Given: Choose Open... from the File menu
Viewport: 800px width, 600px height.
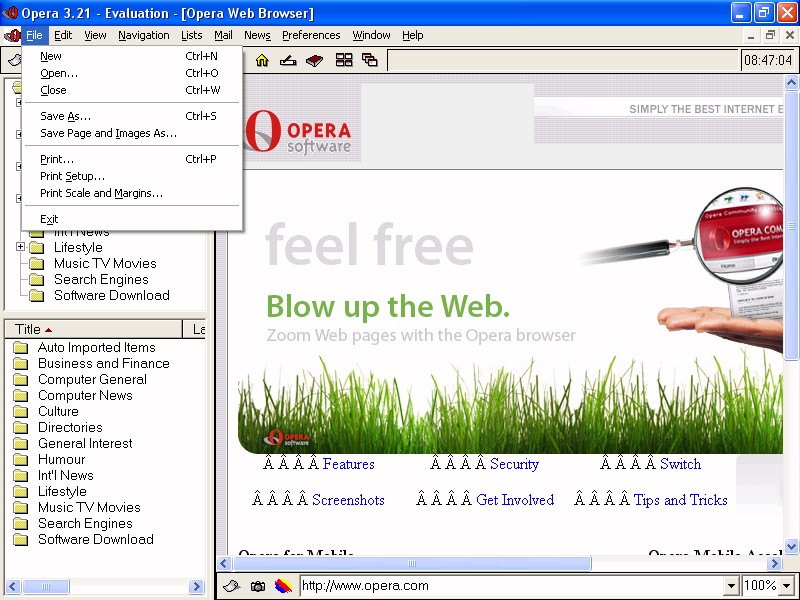Looking at the screenshot, I should coord(132,73).
